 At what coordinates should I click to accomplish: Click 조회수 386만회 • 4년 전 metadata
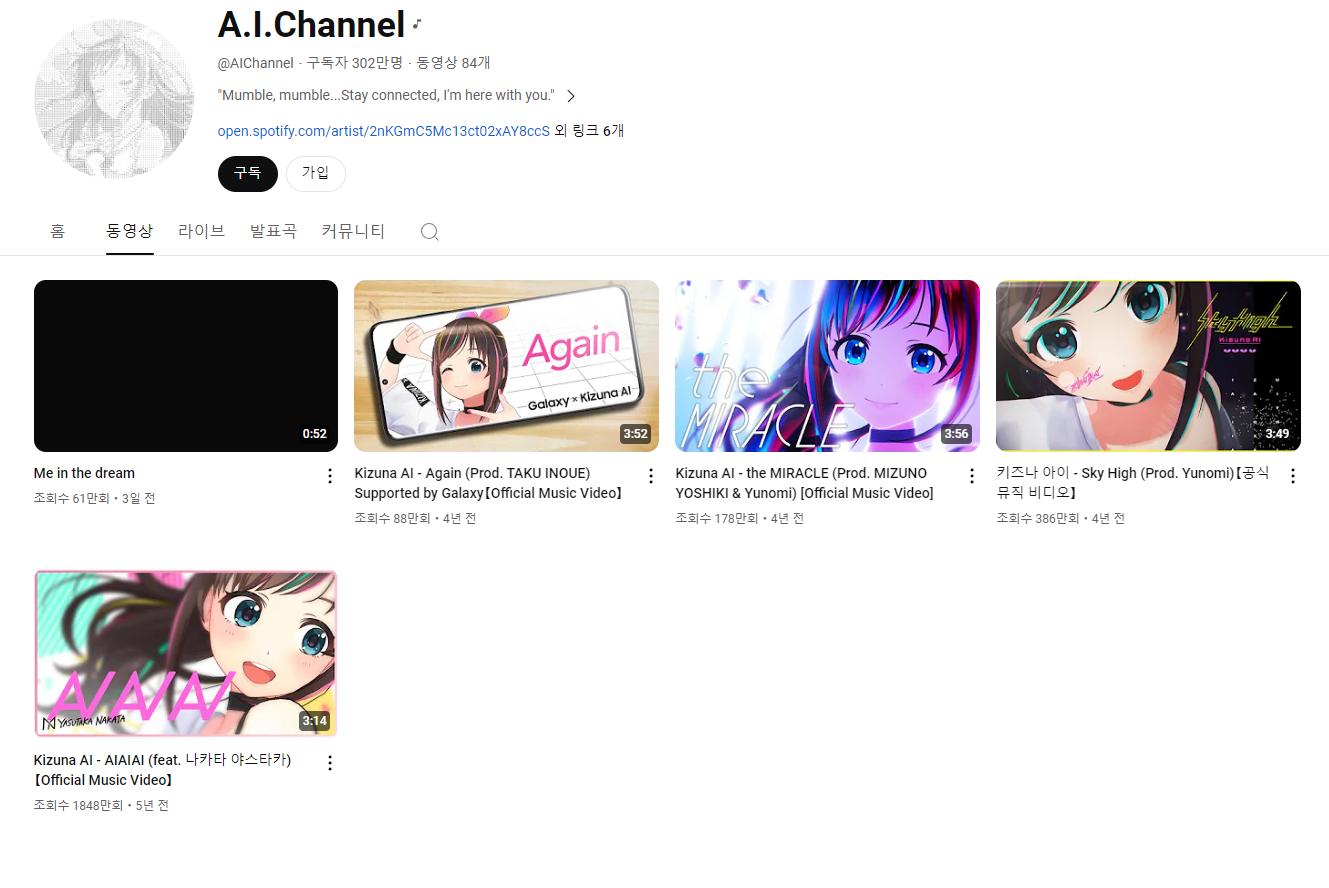[1061, 518]
